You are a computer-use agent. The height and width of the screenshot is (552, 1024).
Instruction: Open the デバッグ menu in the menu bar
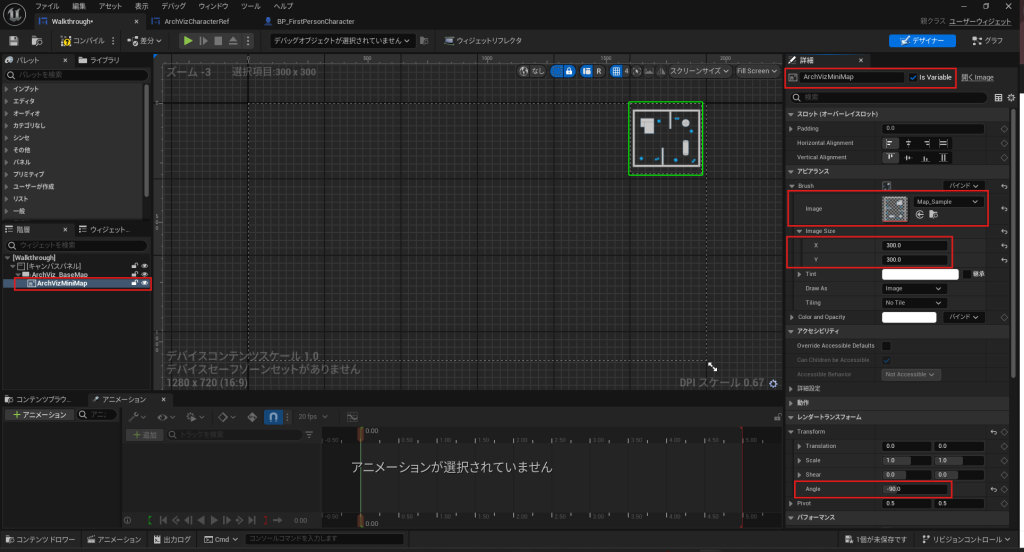173,6
